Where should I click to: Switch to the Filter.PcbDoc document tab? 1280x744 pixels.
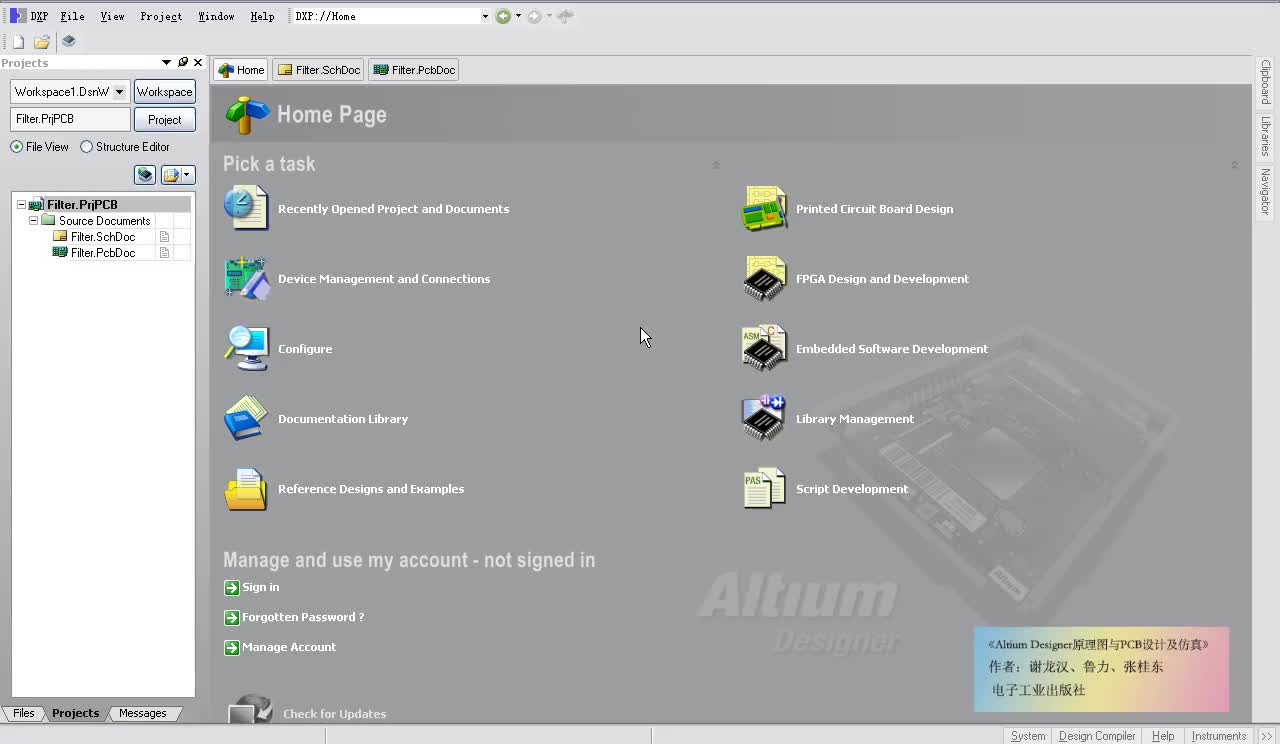[414, 70]
